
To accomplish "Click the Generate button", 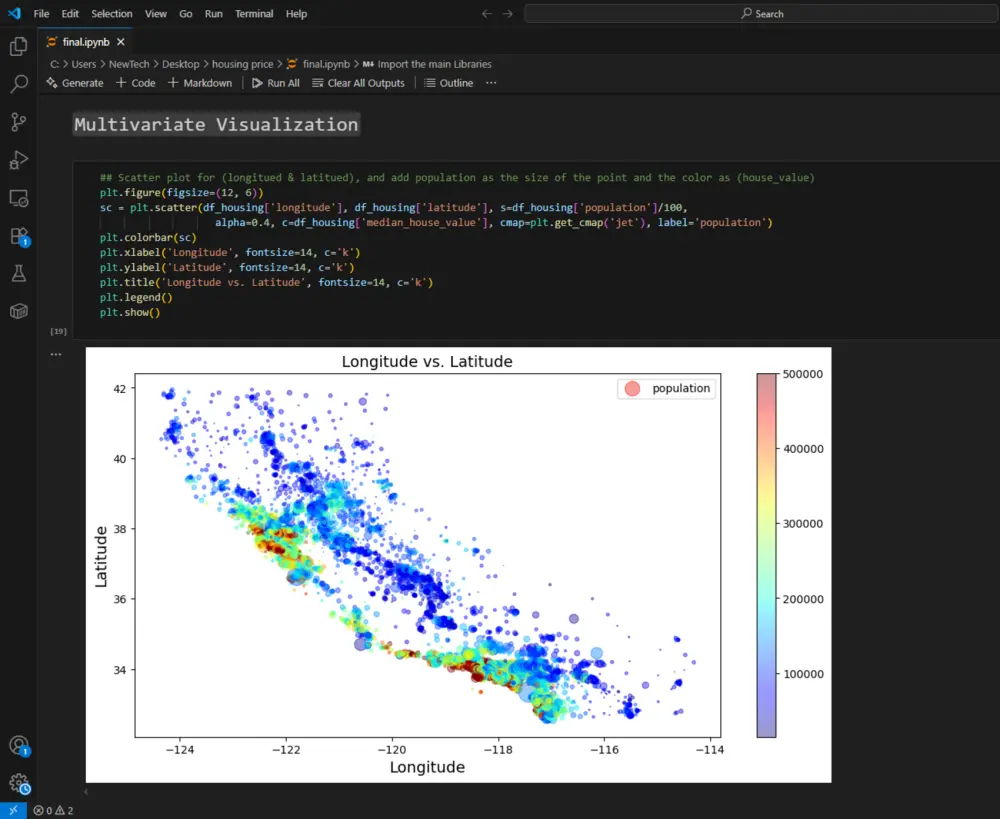I will (x=74, y=83).
